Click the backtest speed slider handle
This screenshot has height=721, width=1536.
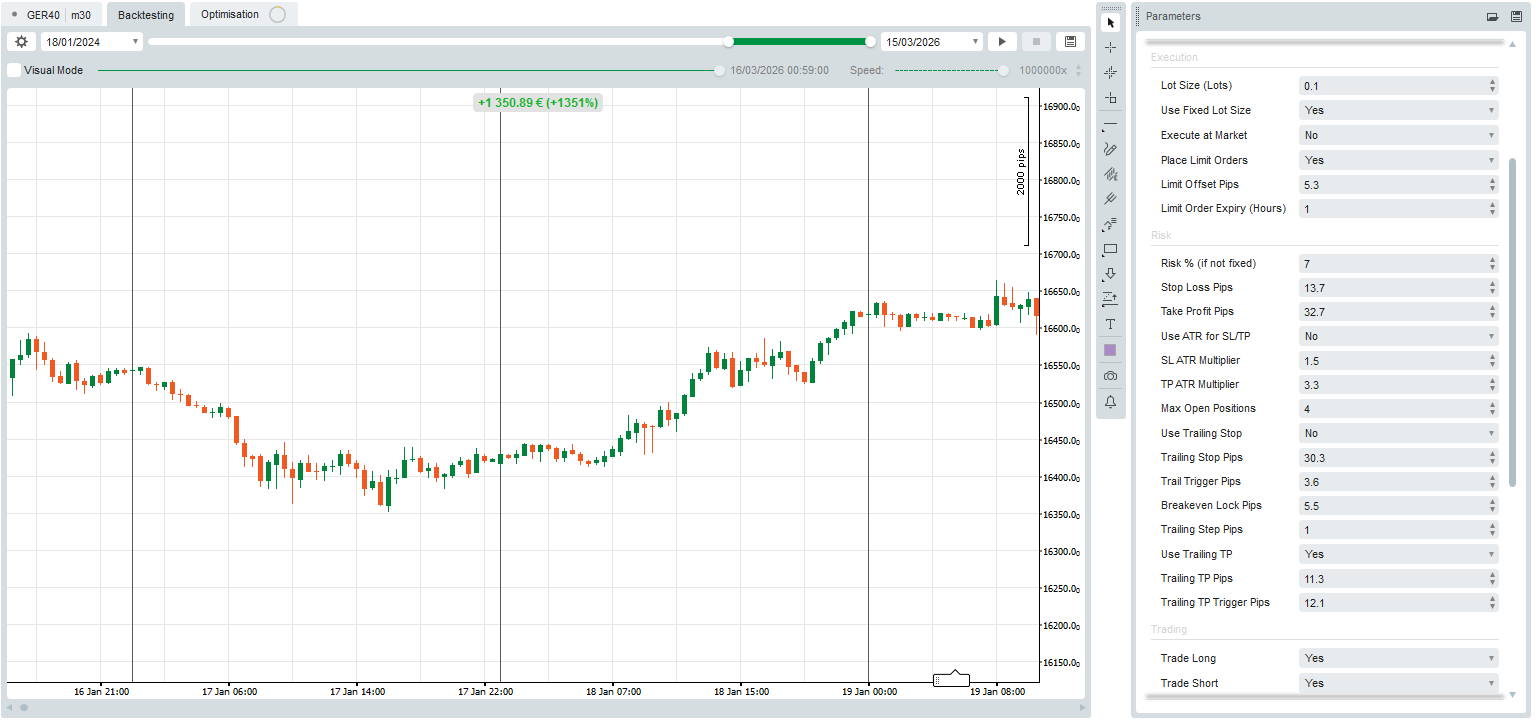1004,71
